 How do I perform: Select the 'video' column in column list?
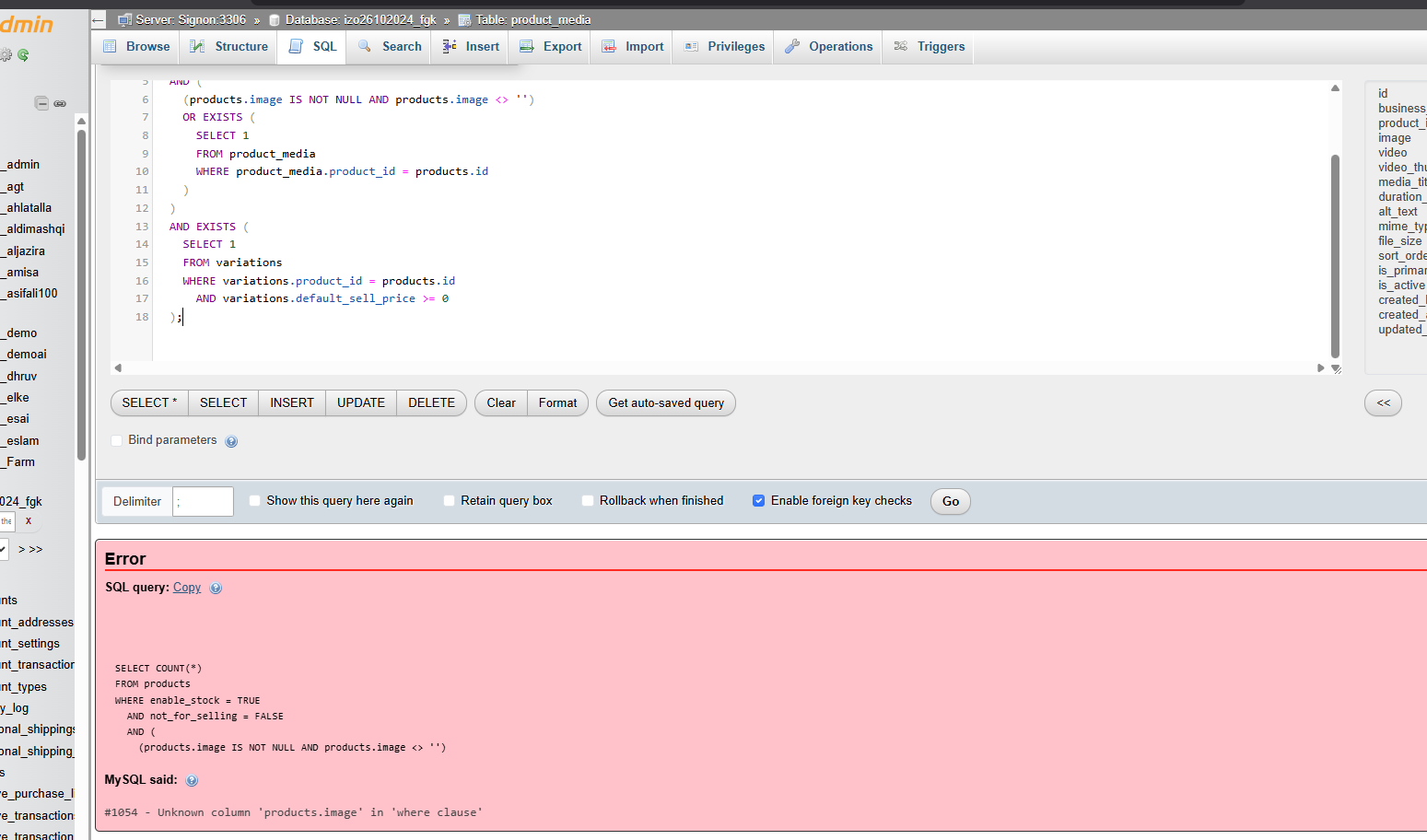tap(1392, 153)
